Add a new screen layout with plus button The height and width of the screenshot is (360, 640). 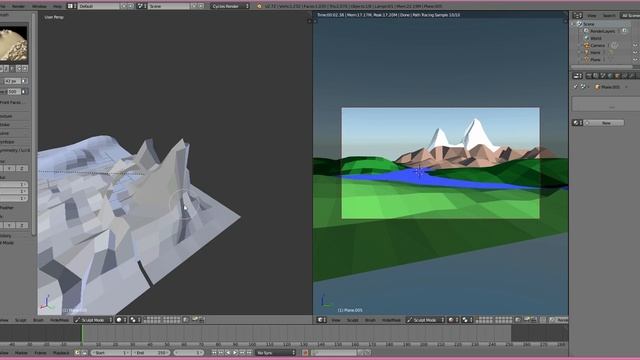(x=124, y=6)
